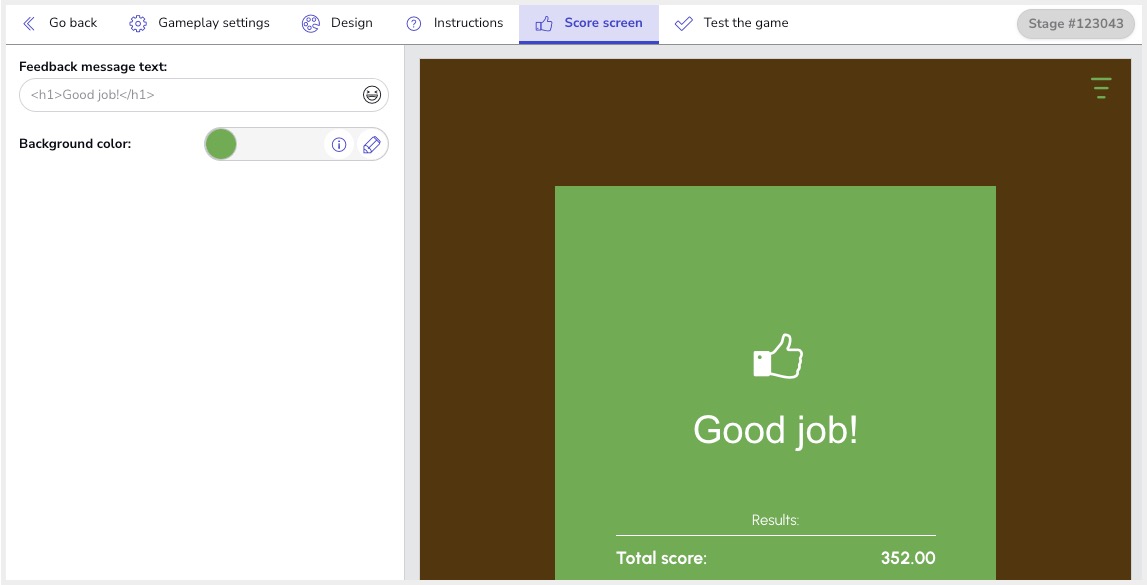The height and width of the screenshot is (585, 1147).
Task: Show background color info icon
Action: click(339, 145)
